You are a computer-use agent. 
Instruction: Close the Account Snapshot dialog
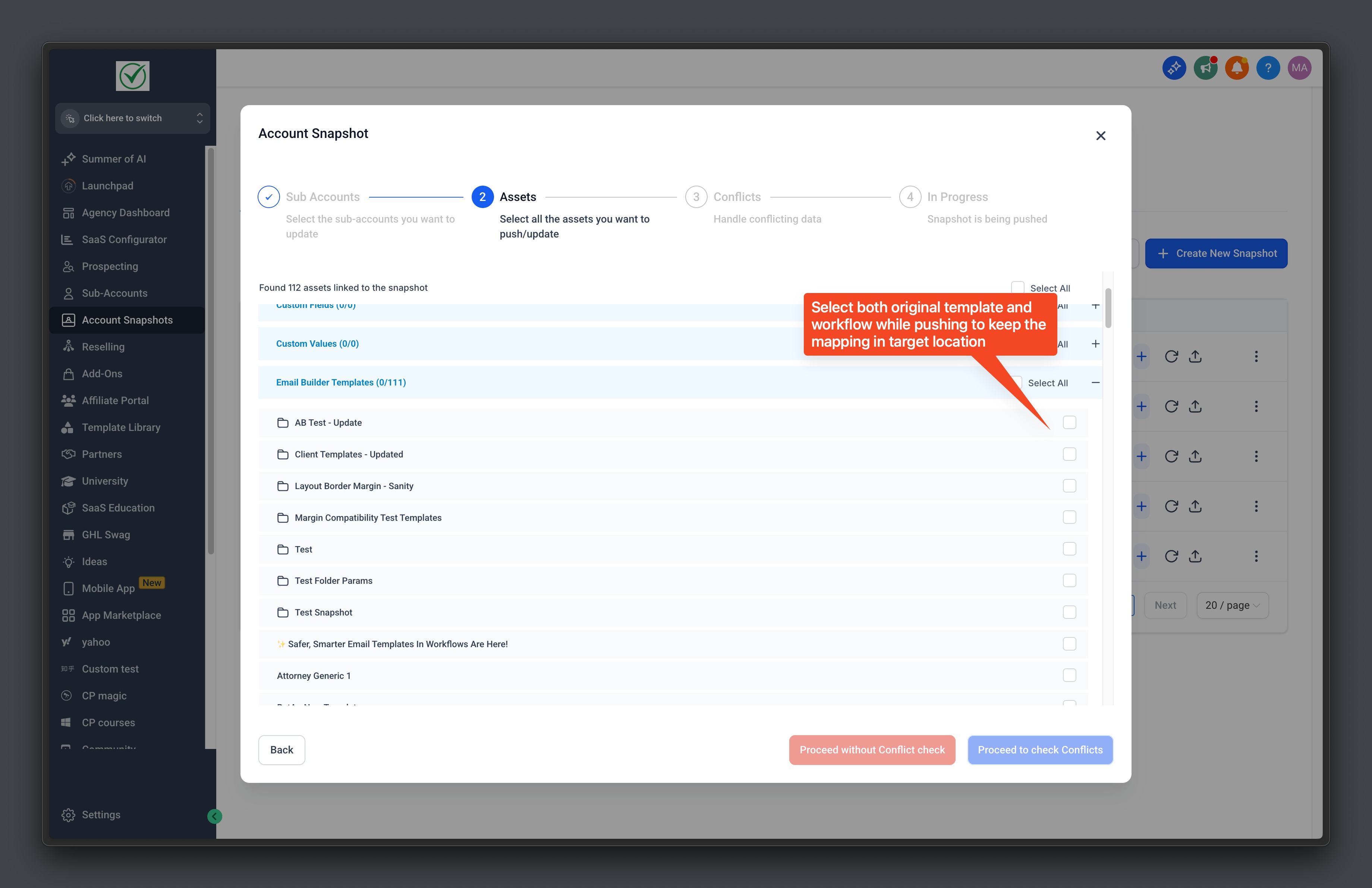[x=1101, y=136]
